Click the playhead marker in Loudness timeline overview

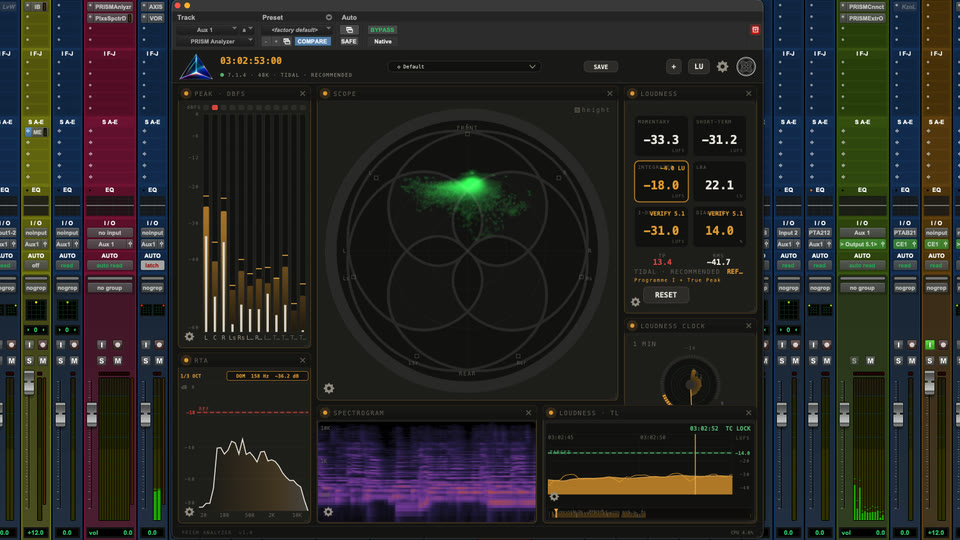tap(556, 513)
